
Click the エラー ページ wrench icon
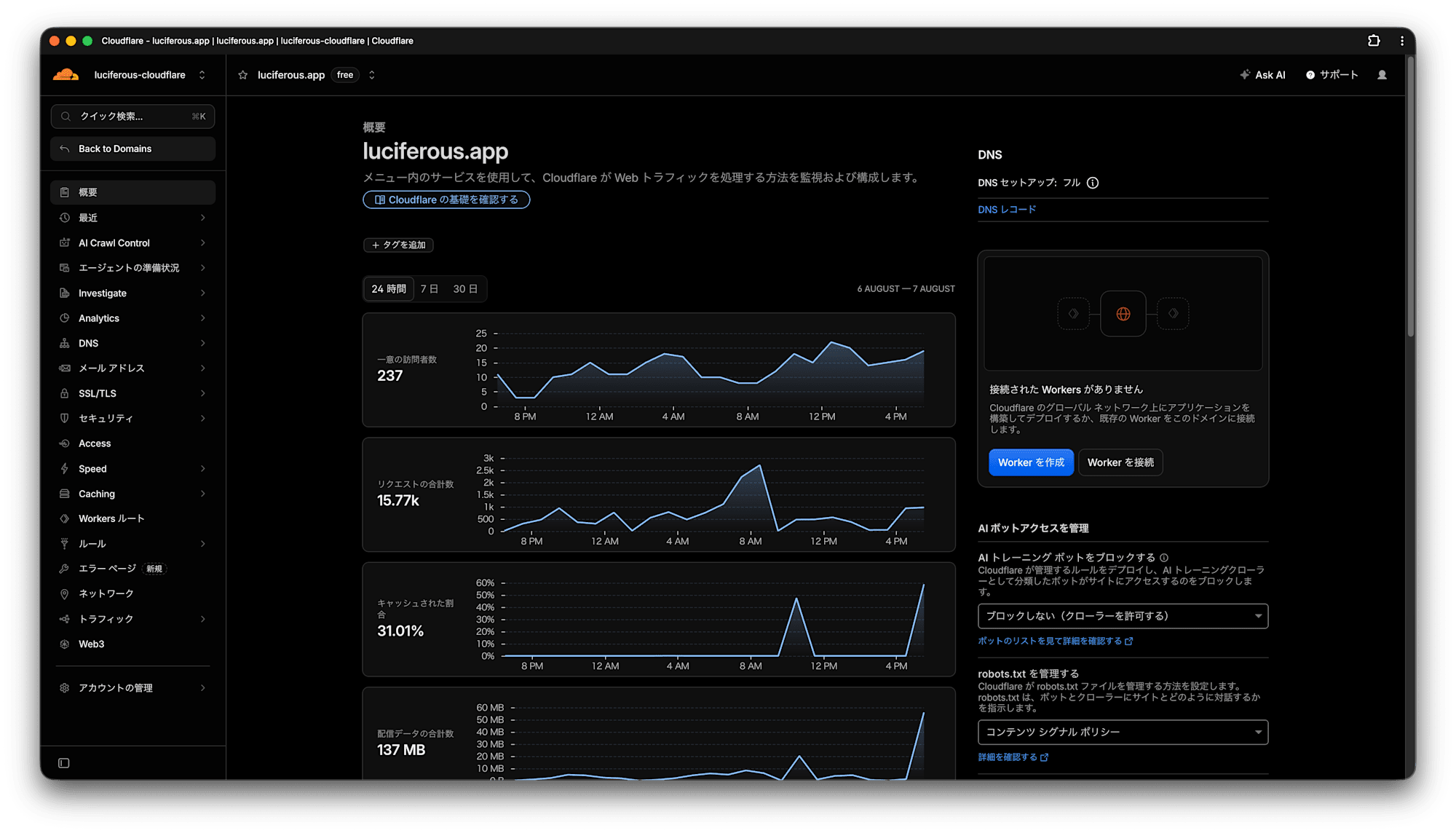[x=65, y=569]
